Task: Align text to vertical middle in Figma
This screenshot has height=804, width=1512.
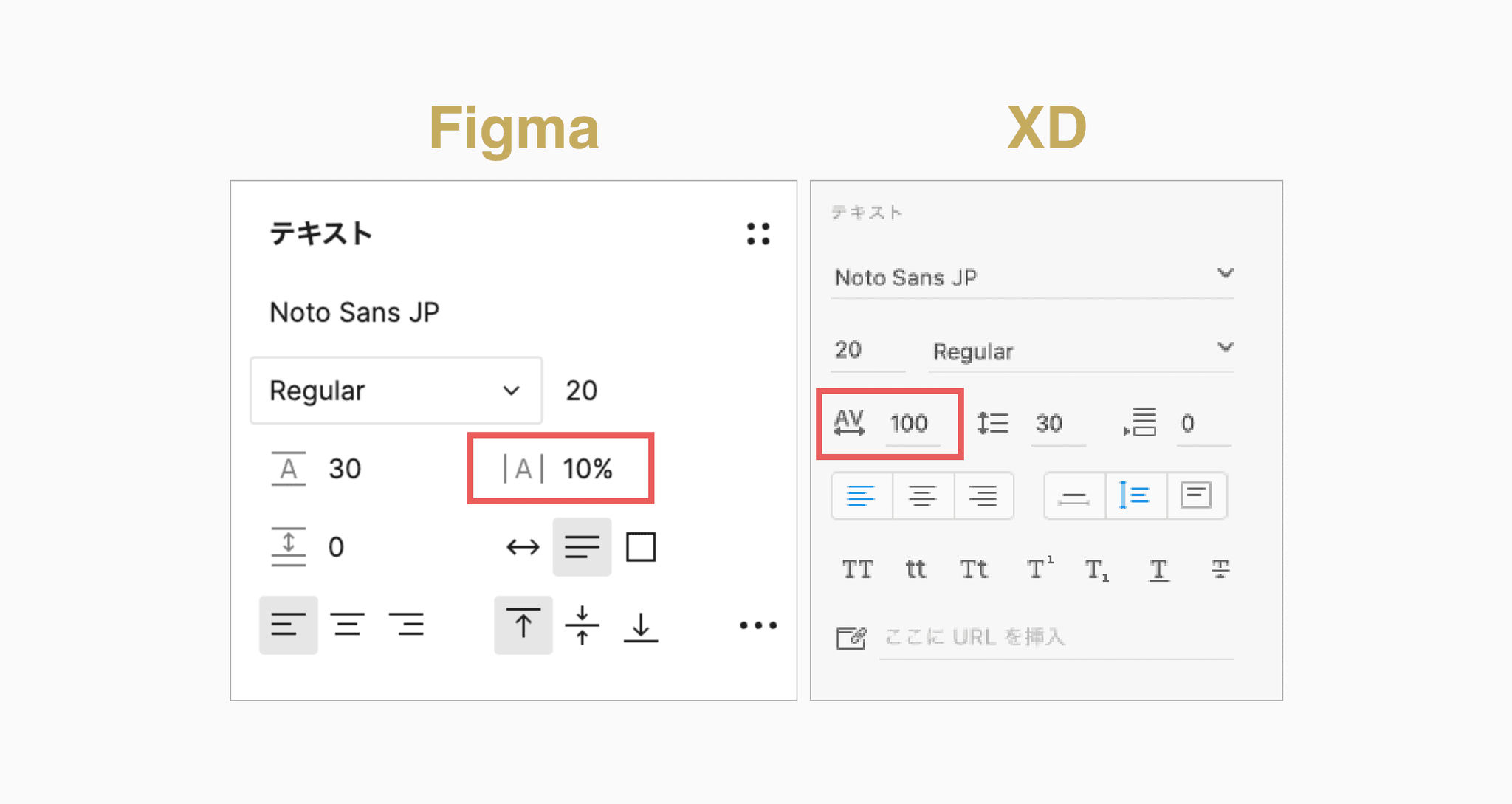Action: 582,625
